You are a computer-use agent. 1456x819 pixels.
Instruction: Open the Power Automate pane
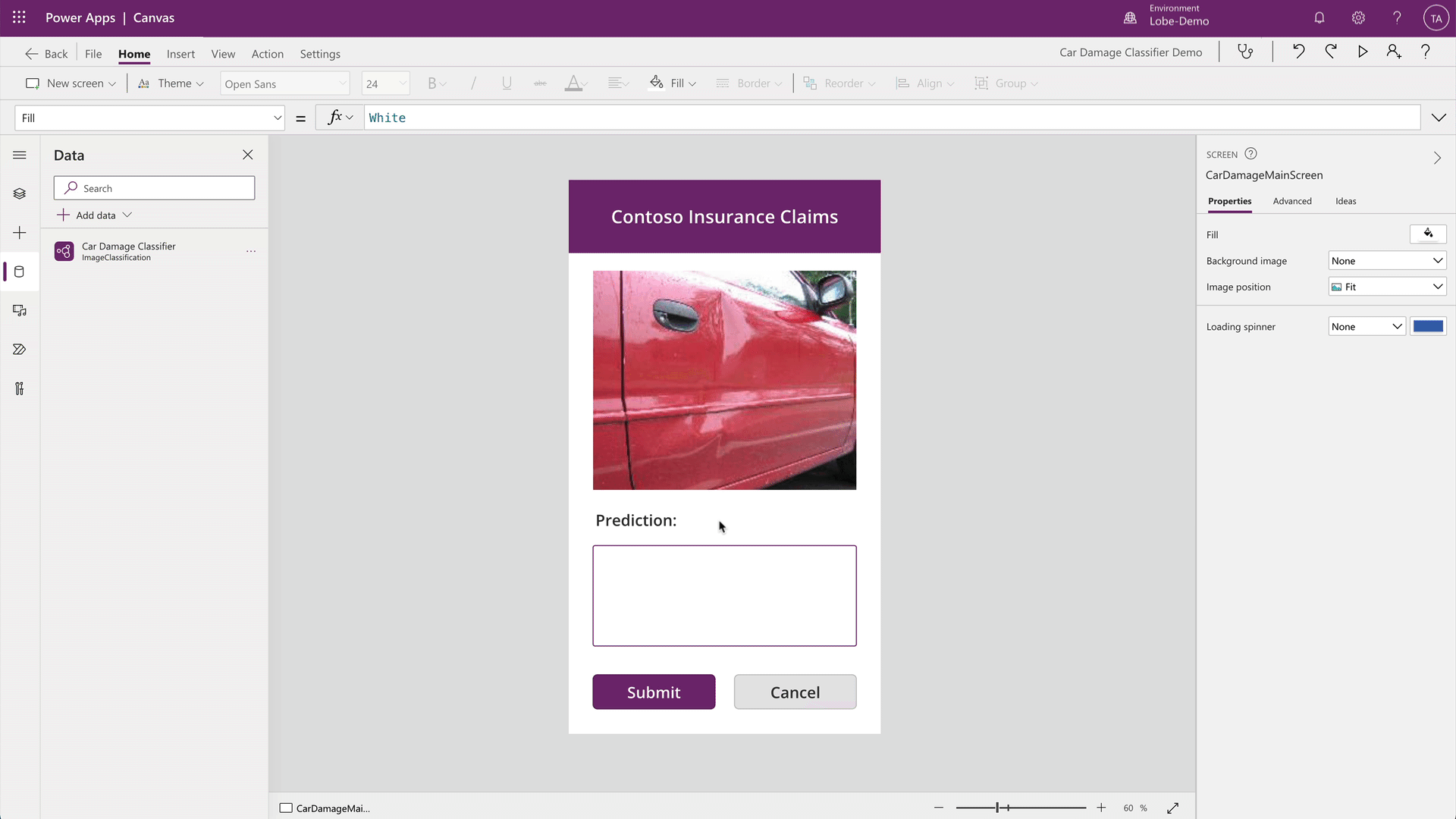pyautogui.click(x=20, y=349)
